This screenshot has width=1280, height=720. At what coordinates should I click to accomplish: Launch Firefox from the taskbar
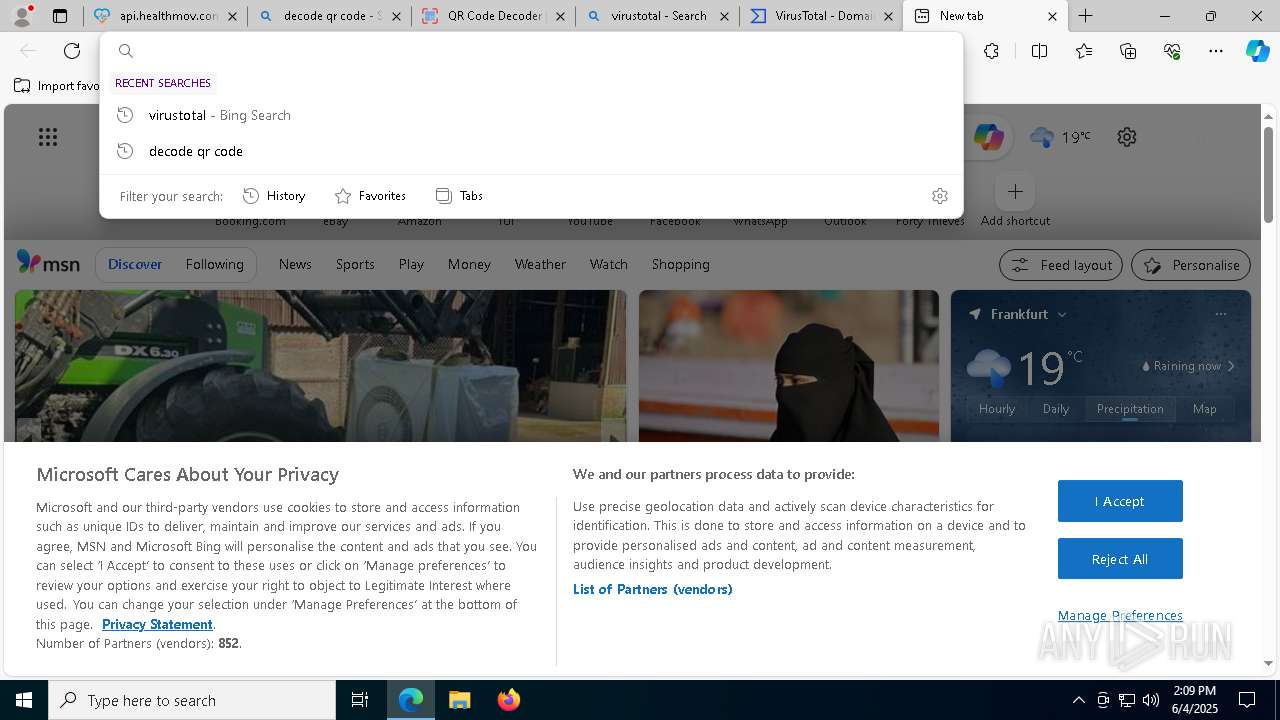[508, 700]
